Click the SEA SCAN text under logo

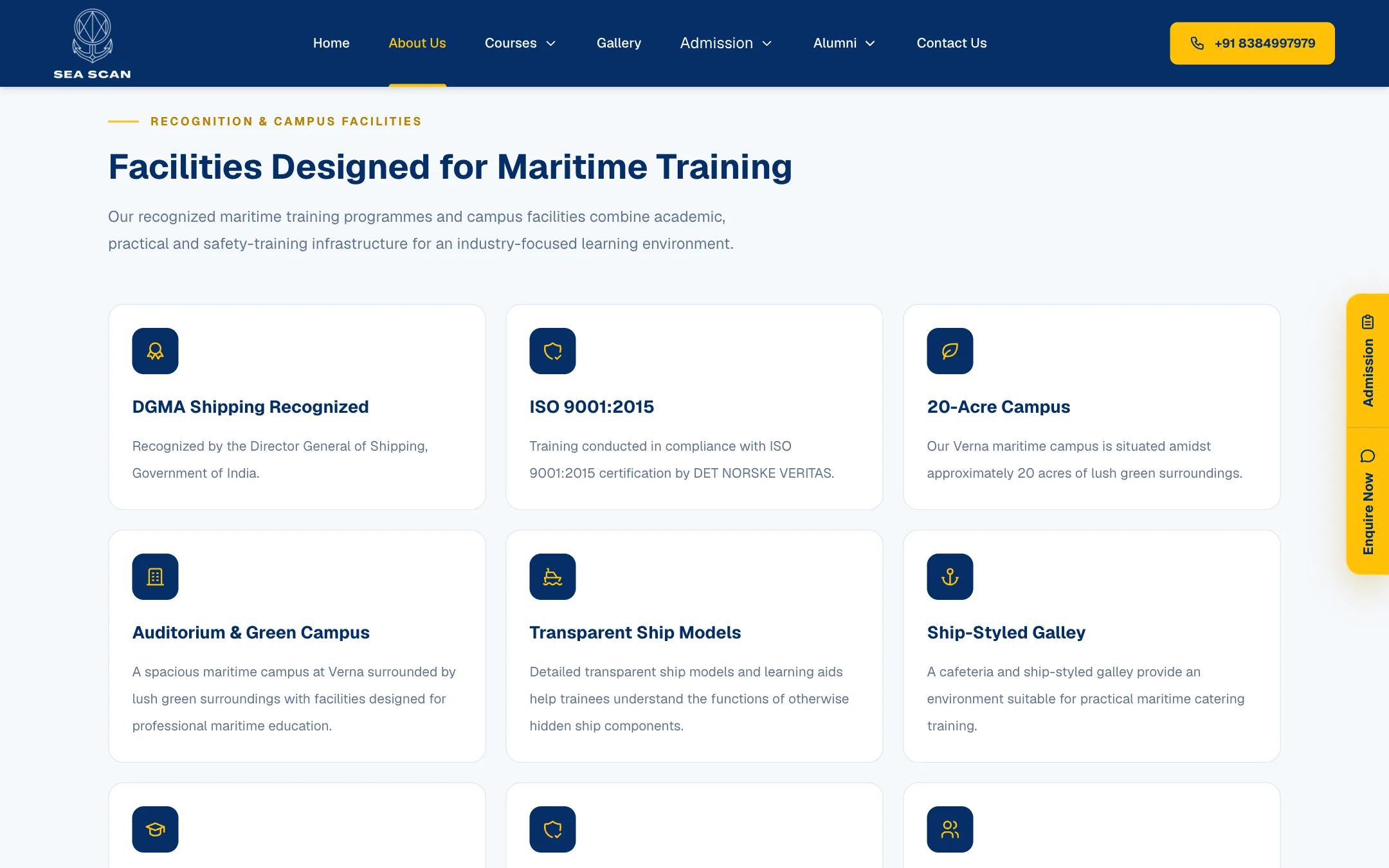pos(92,74)
